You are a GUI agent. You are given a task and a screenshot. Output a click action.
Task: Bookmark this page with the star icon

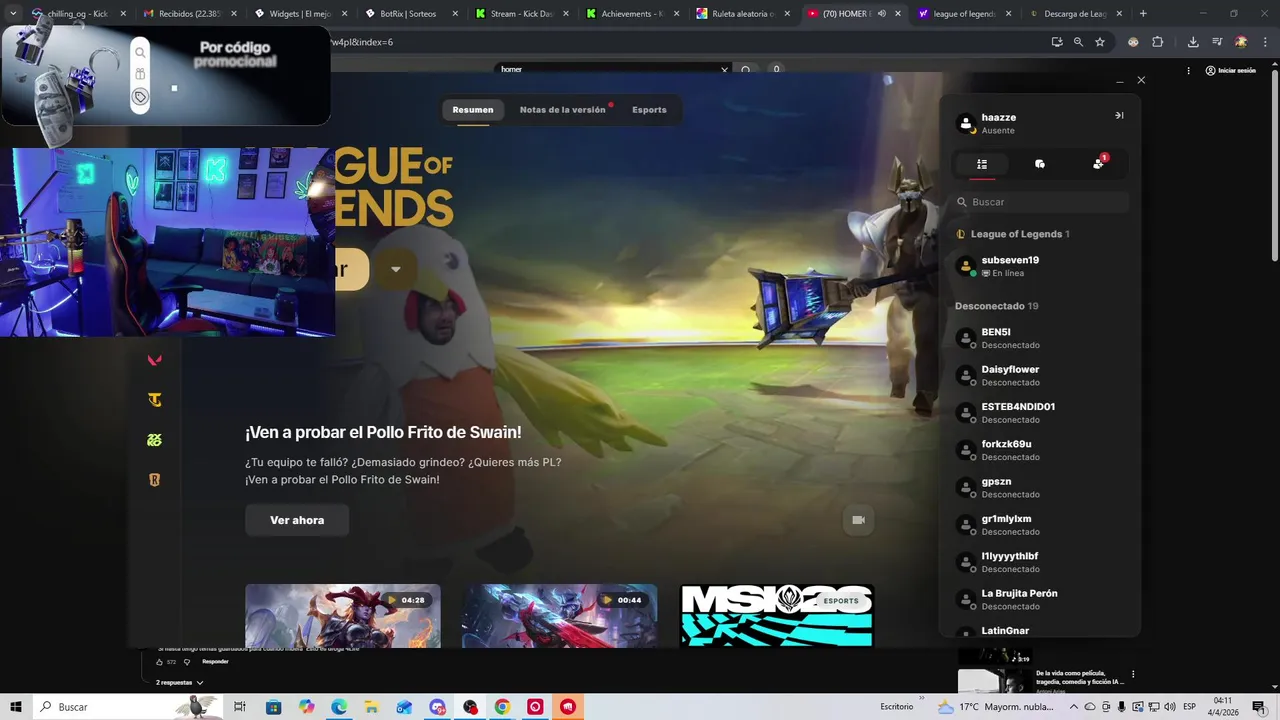tap(1100, 42)
